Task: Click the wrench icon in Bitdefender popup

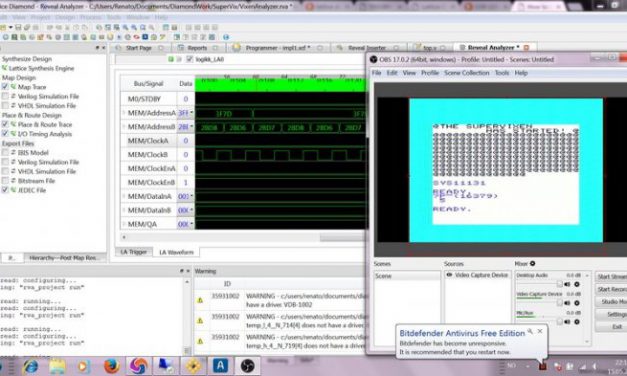Action: 530,332
